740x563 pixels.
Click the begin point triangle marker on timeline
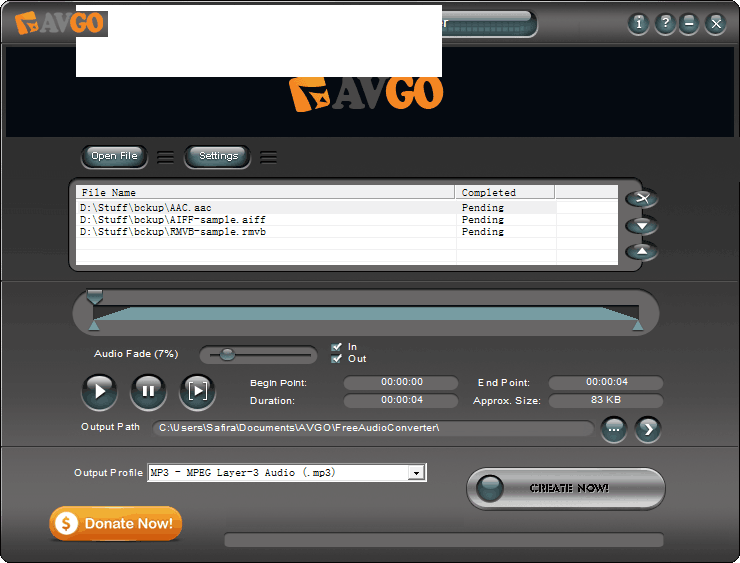click(x=94, y=326)
